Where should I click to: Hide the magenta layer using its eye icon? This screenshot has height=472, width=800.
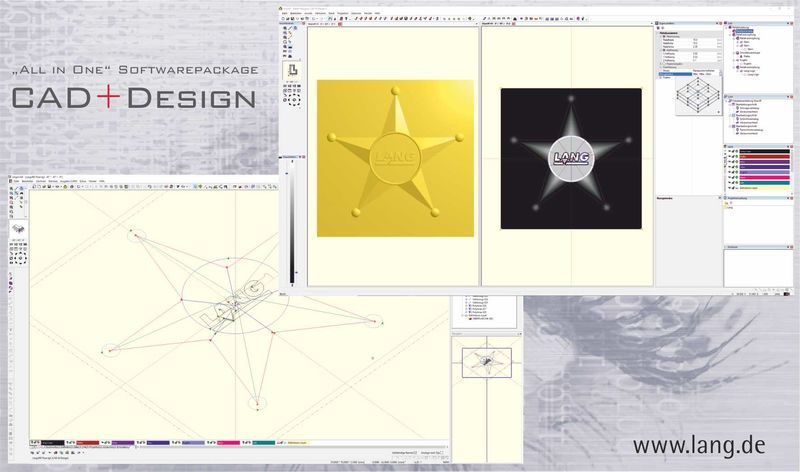730,177
